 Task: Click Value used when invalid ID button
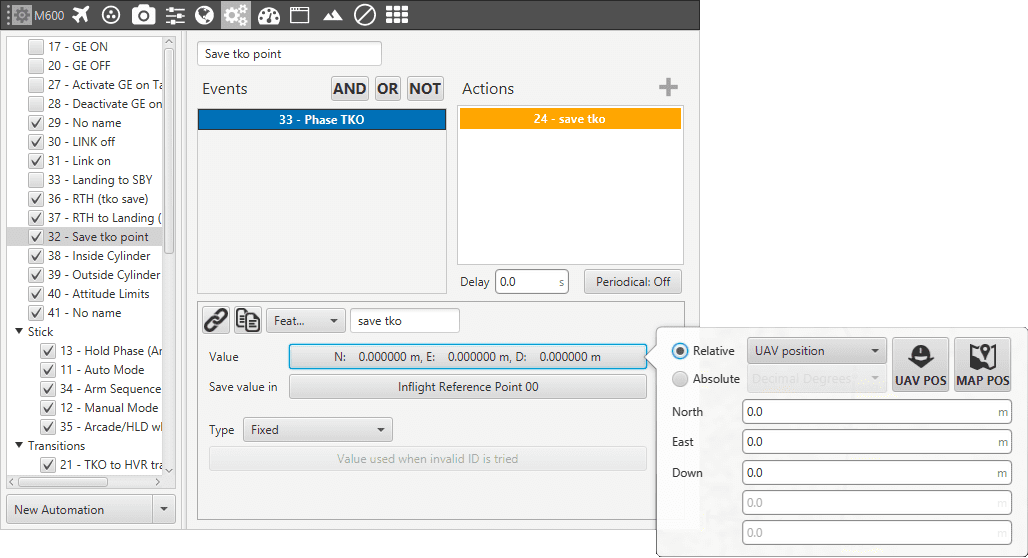427,459
